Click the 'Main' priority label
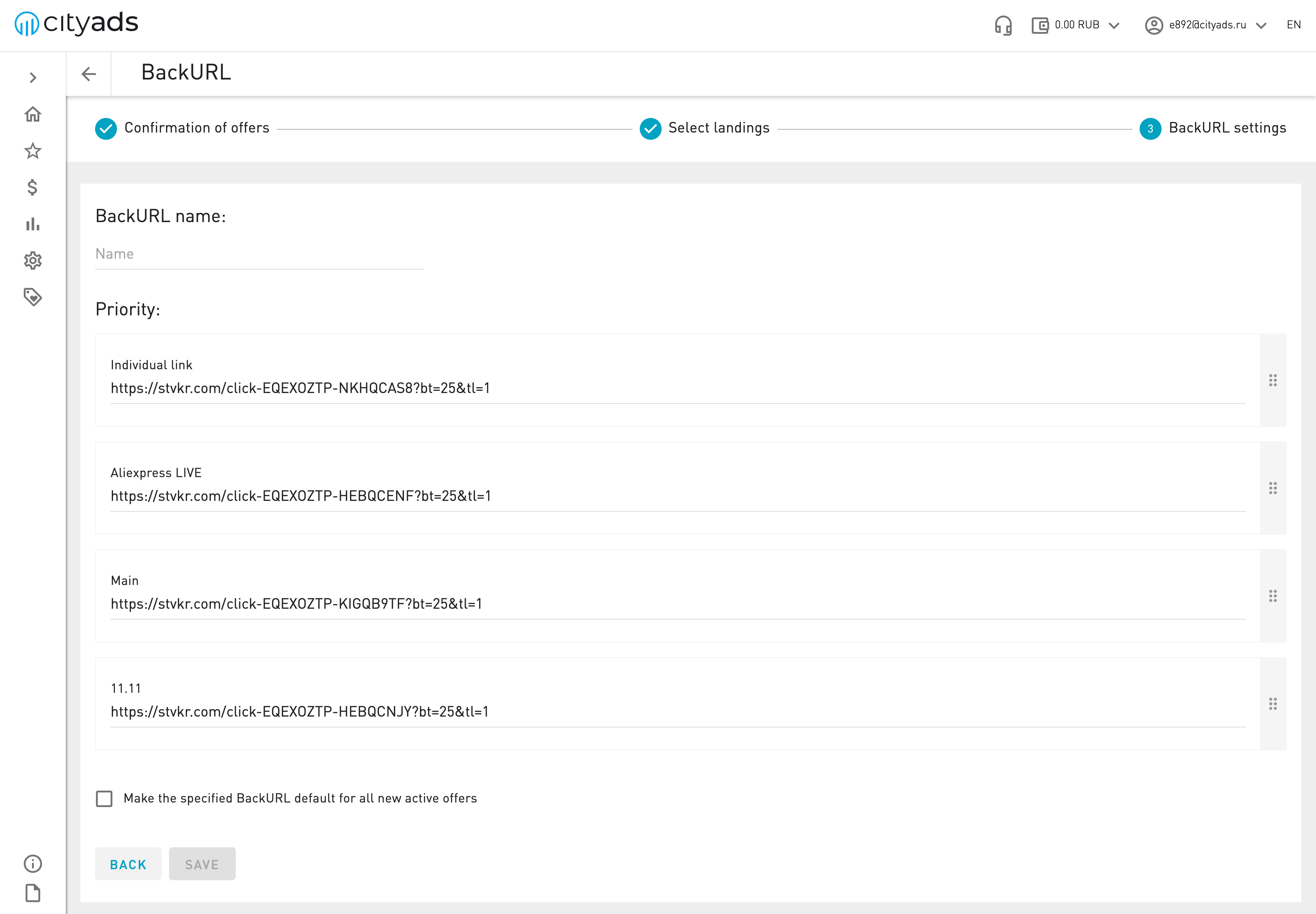The height and width of the screenshot is (914, 1316). (x=124, y=581)
